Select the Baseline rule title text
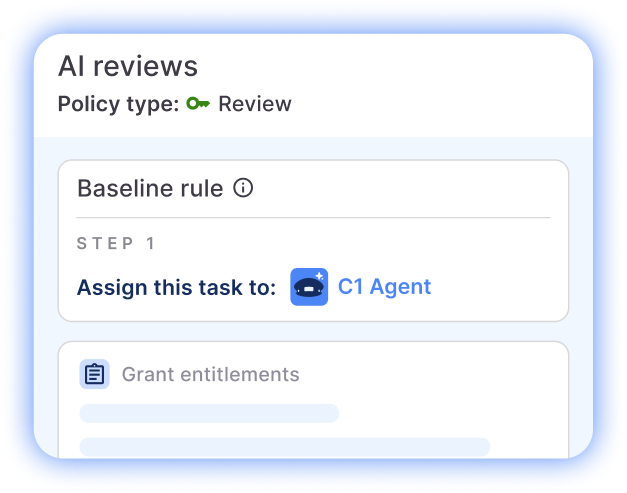Screen dimensions: 627x493 150,188
